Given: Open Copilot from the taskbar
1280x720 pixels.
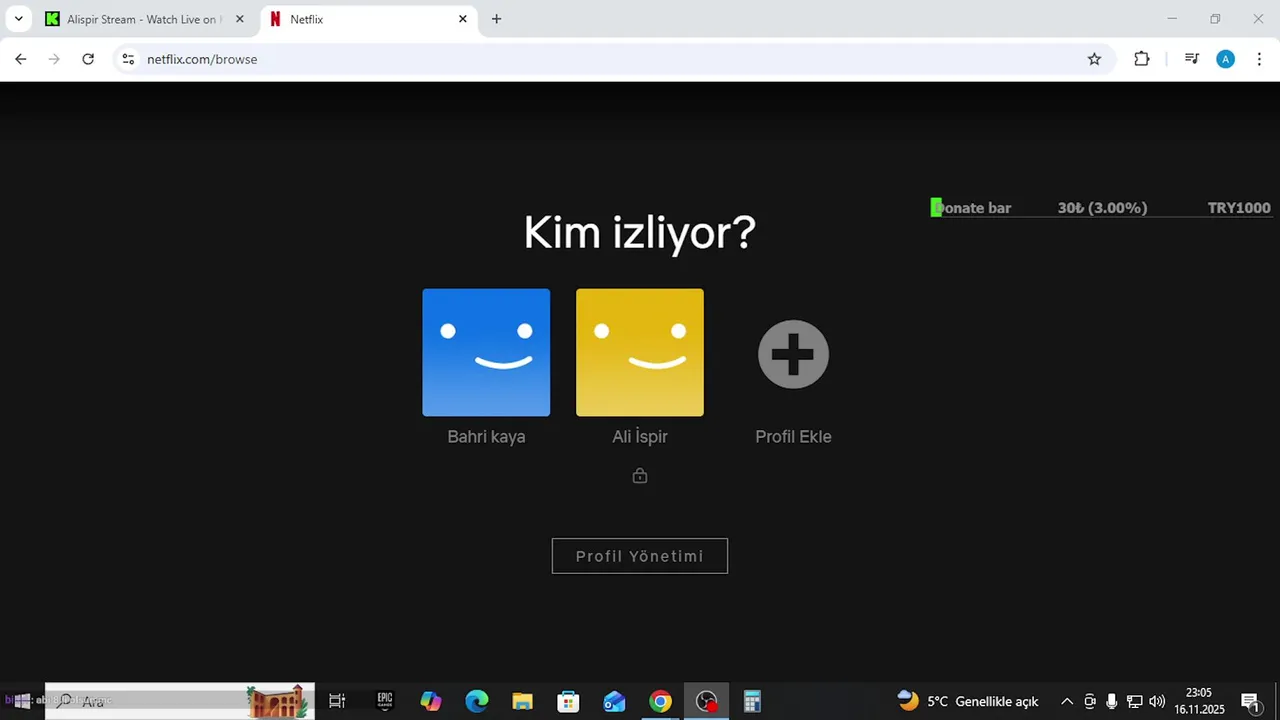Looking at the screenshot, I should coord(431,701).
